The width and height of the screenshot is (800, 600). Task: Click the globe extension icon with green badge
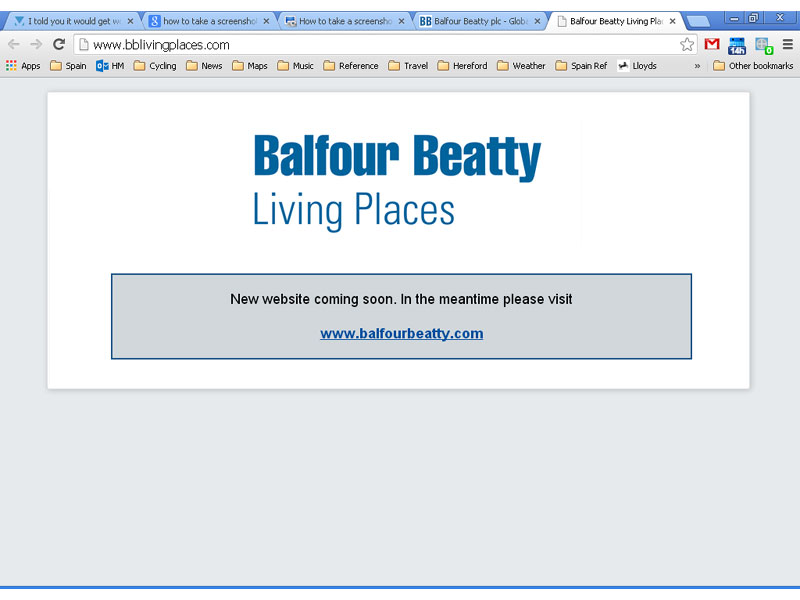click(764, 46)
